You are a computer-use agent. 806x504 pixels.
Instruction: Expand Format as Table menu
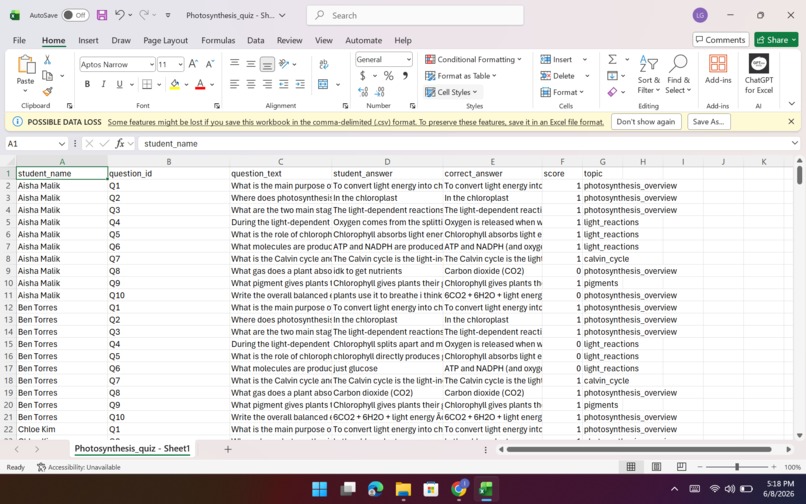pyautogui.click(x=461, y=76)
